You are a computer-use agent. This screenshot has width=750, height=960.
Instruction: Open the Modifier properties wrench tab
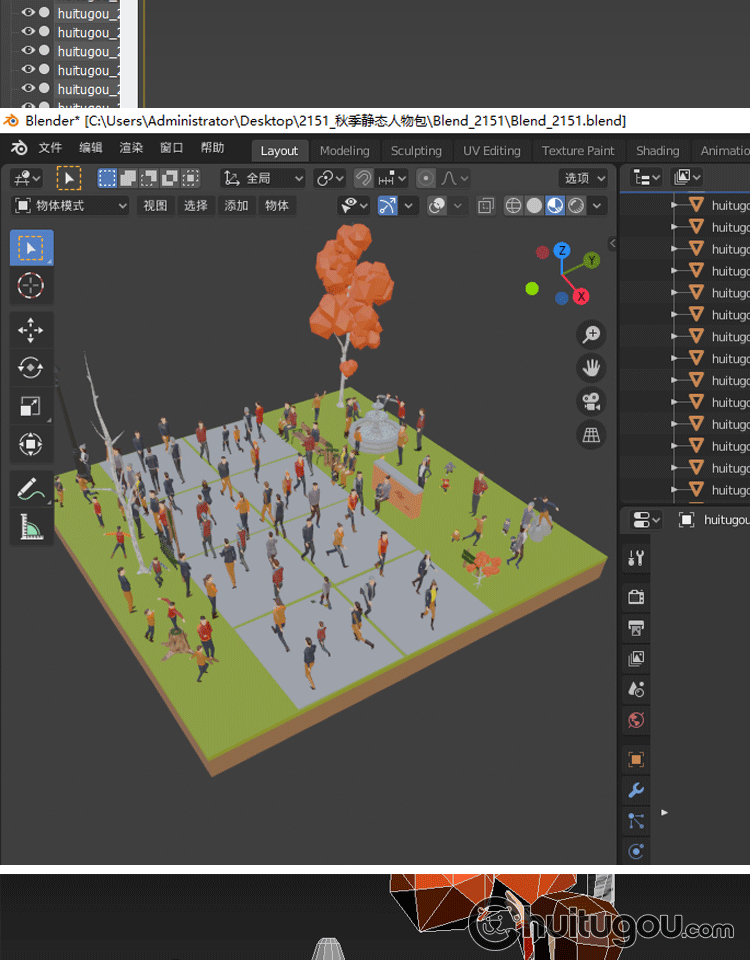pos(636,790)
